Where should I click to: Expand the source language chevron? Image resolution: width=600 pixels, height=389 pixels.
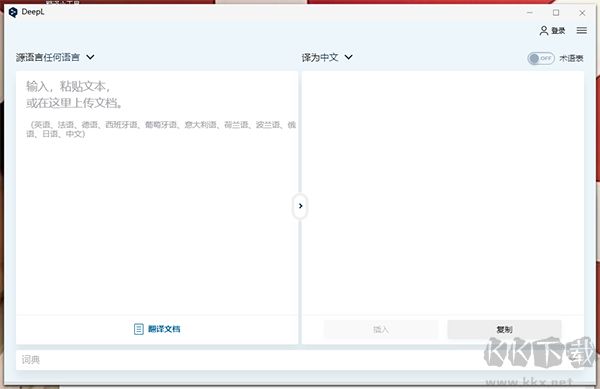pyautogui.click(x=90, y=57)
